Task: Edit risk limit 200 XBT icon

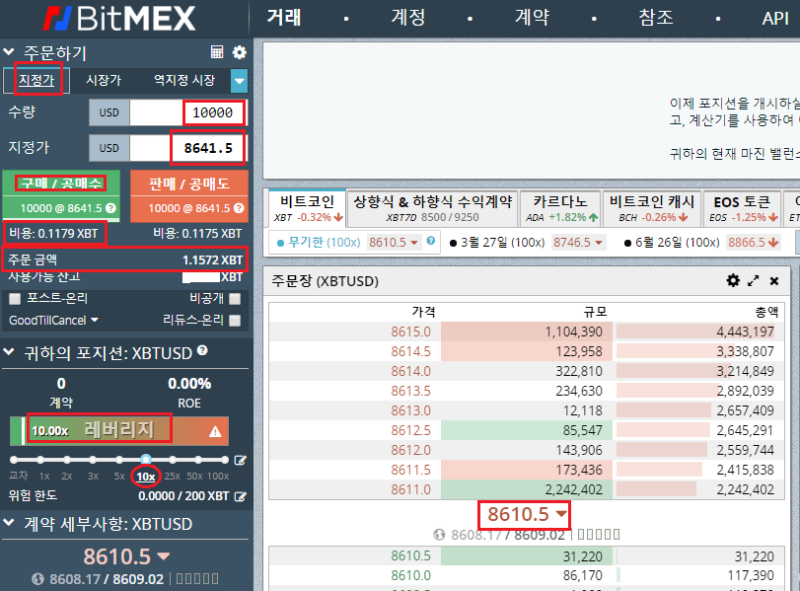Action: [240, 496]
